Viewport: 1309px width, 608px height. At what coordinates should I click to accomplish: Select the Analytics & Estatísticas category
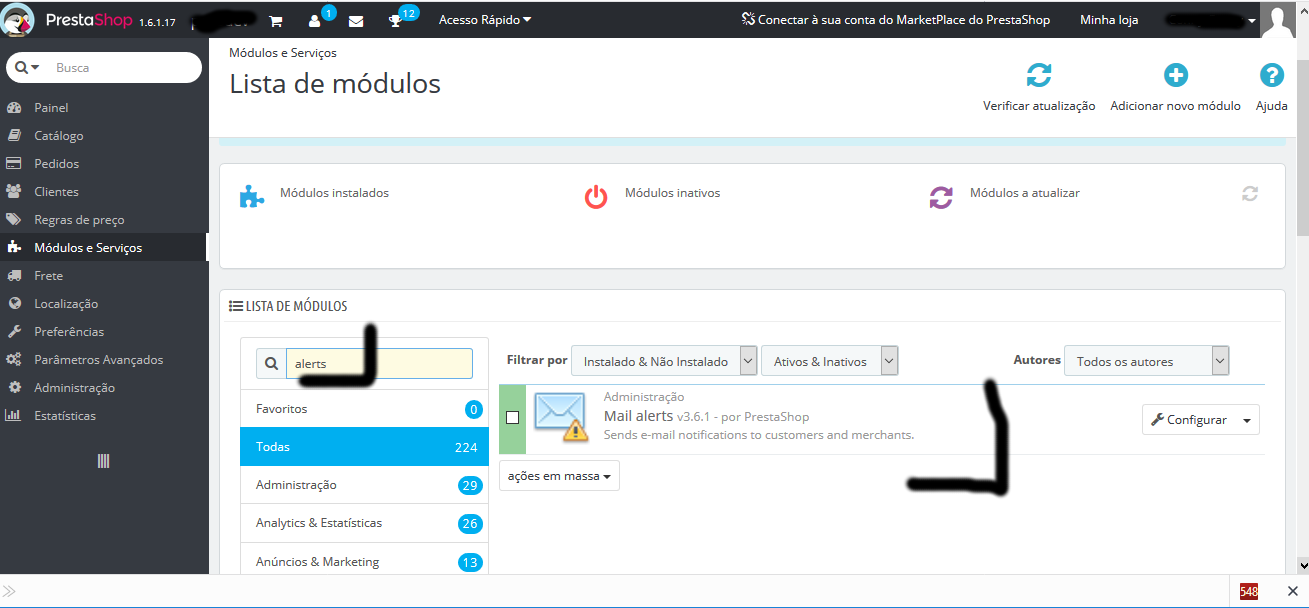(x=364, y=523)
